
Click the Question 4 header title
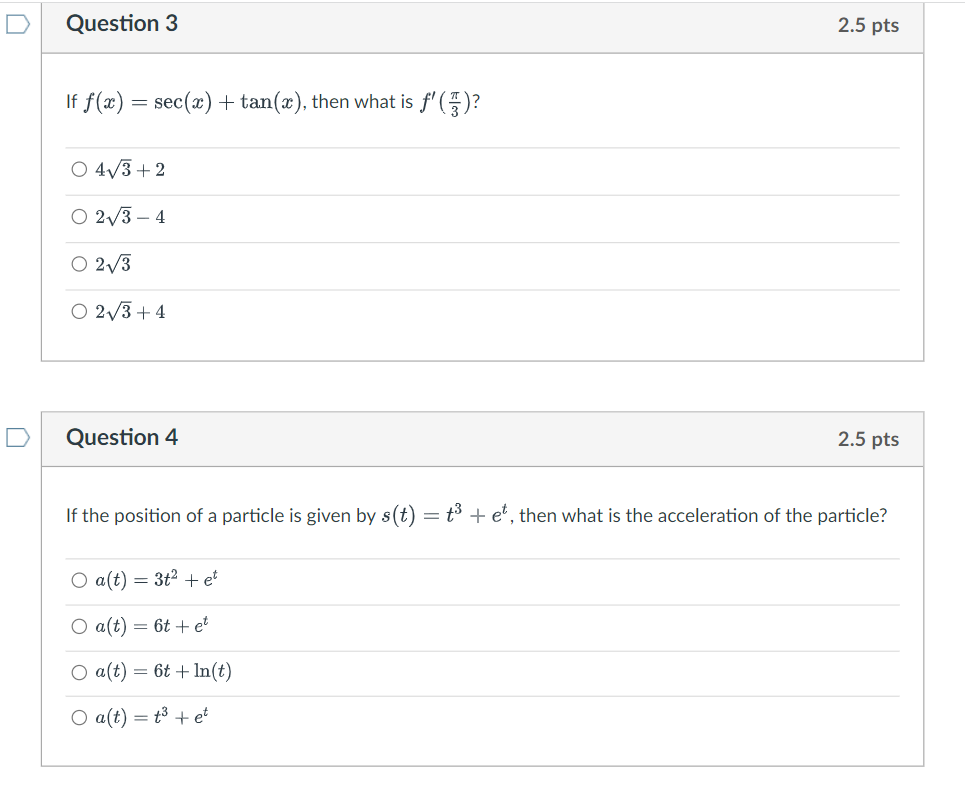pos(123,437)
